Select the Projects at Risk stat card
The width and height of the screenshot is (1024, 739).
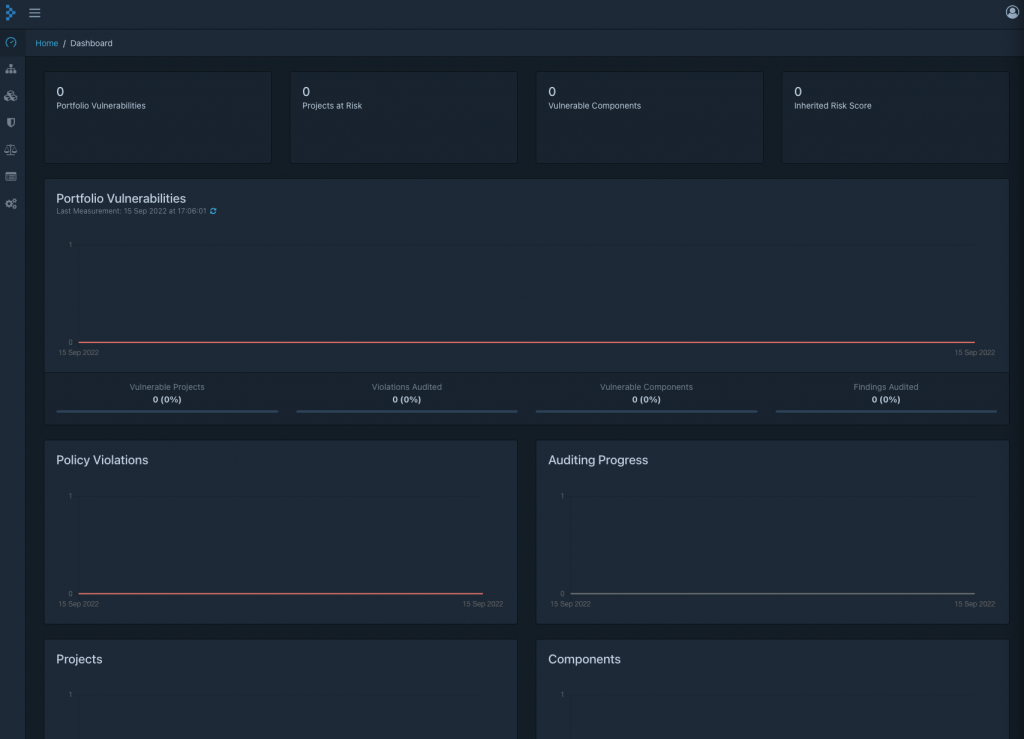coord(404,118)
